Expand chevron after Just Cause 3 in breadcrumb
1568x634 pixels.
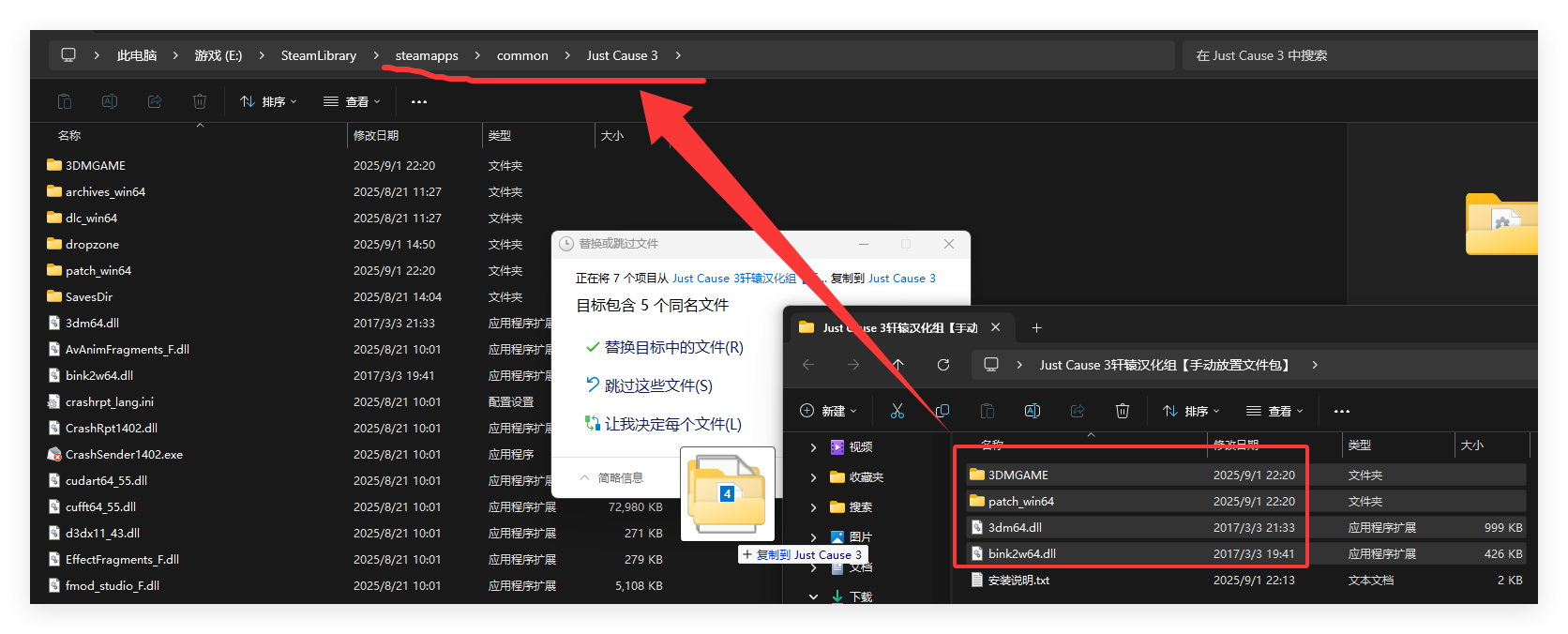tap(678, 55)
